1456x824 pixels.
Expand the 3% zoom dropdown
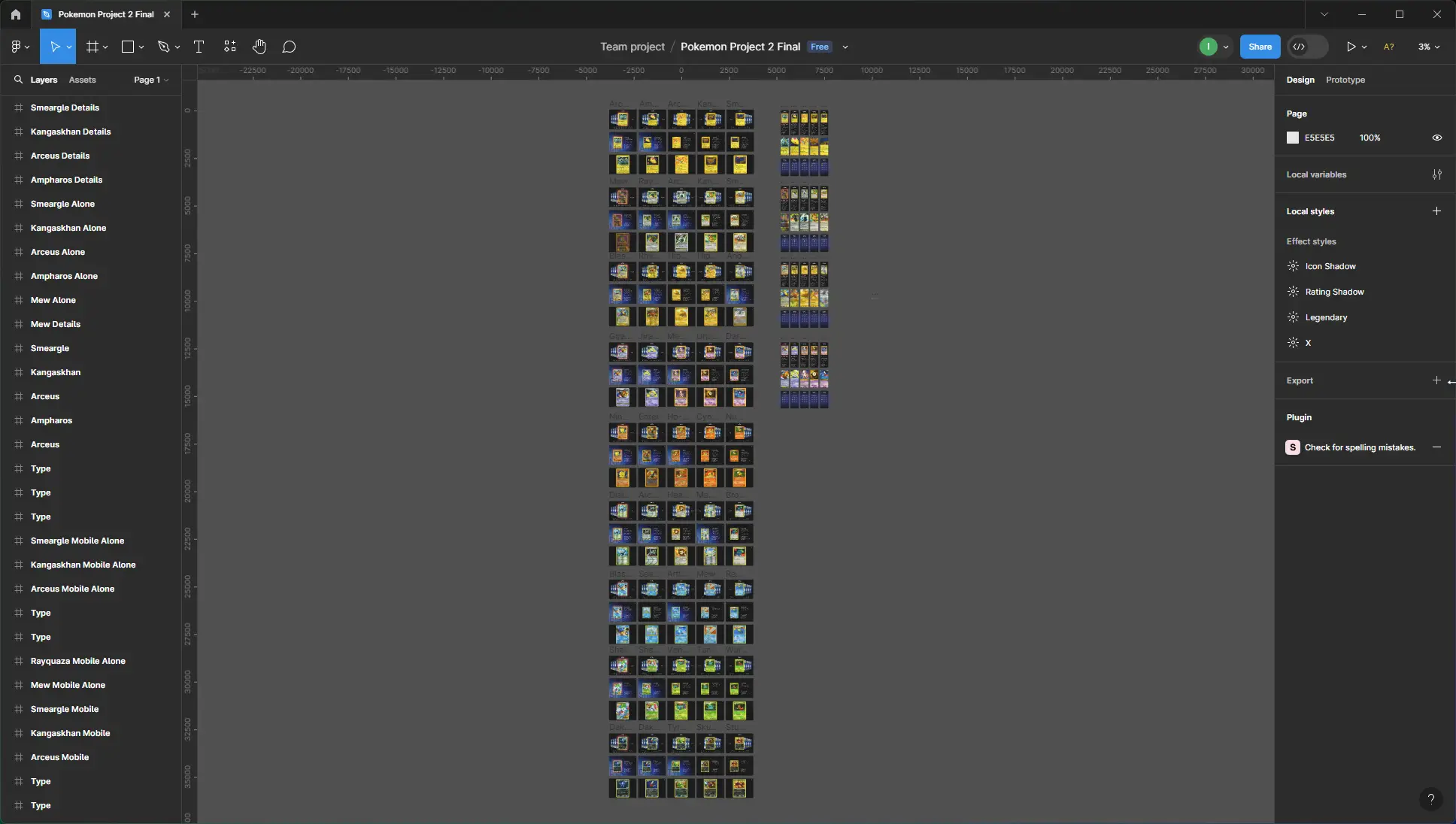click(1429, 47)
